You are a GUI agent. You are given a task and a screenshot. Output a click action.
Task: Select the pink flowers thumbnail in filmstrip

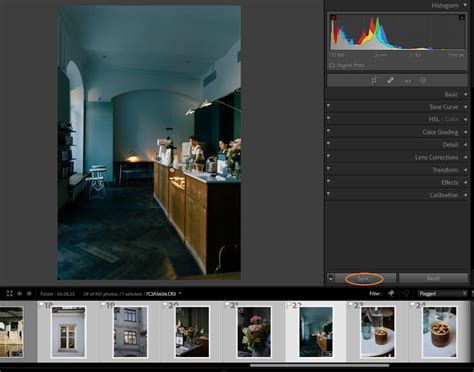click(x=254, y=332)
